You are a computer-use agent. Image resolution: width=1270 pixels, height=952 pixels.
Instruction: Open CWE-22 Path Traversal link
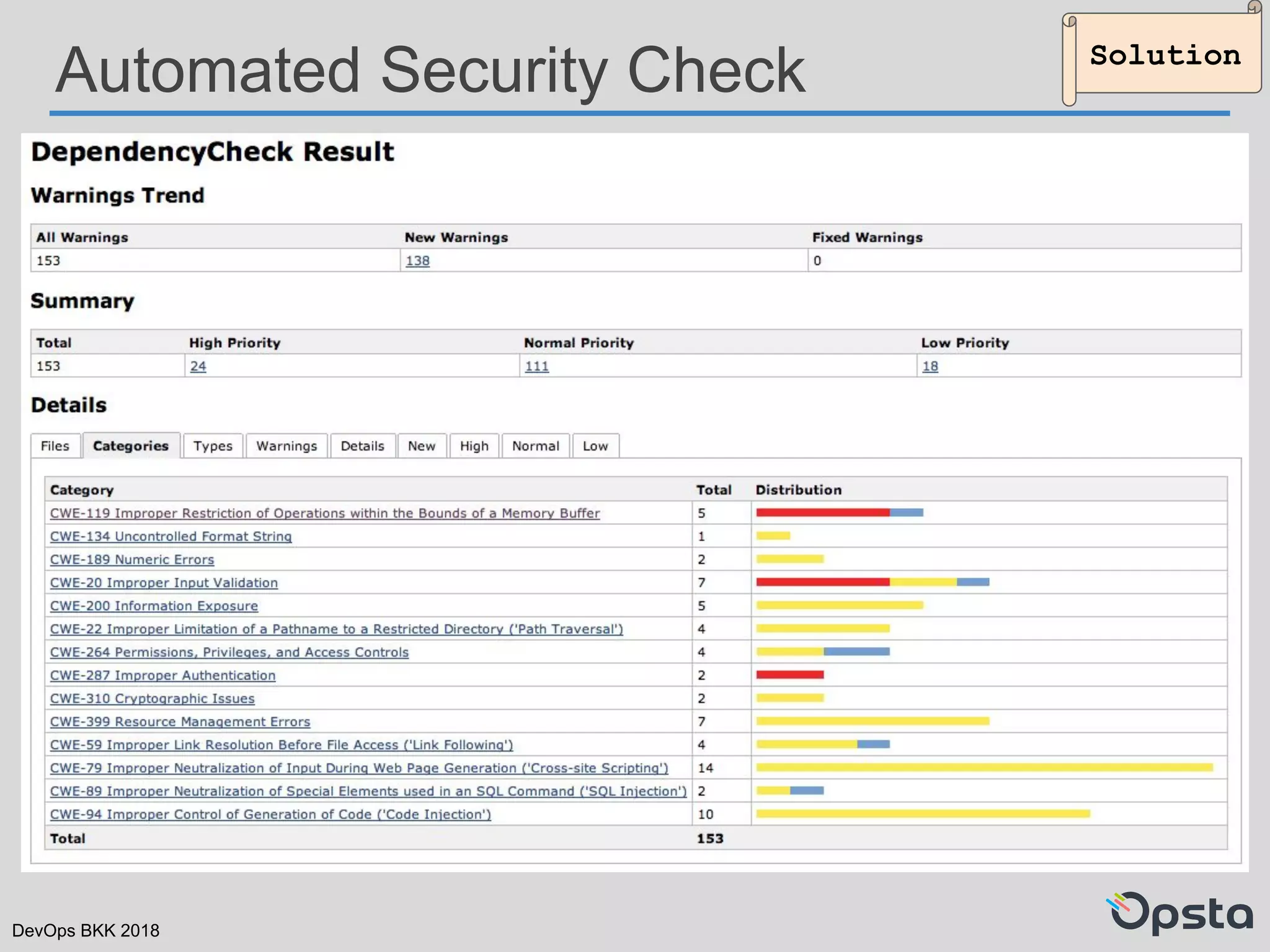[337, 629]
